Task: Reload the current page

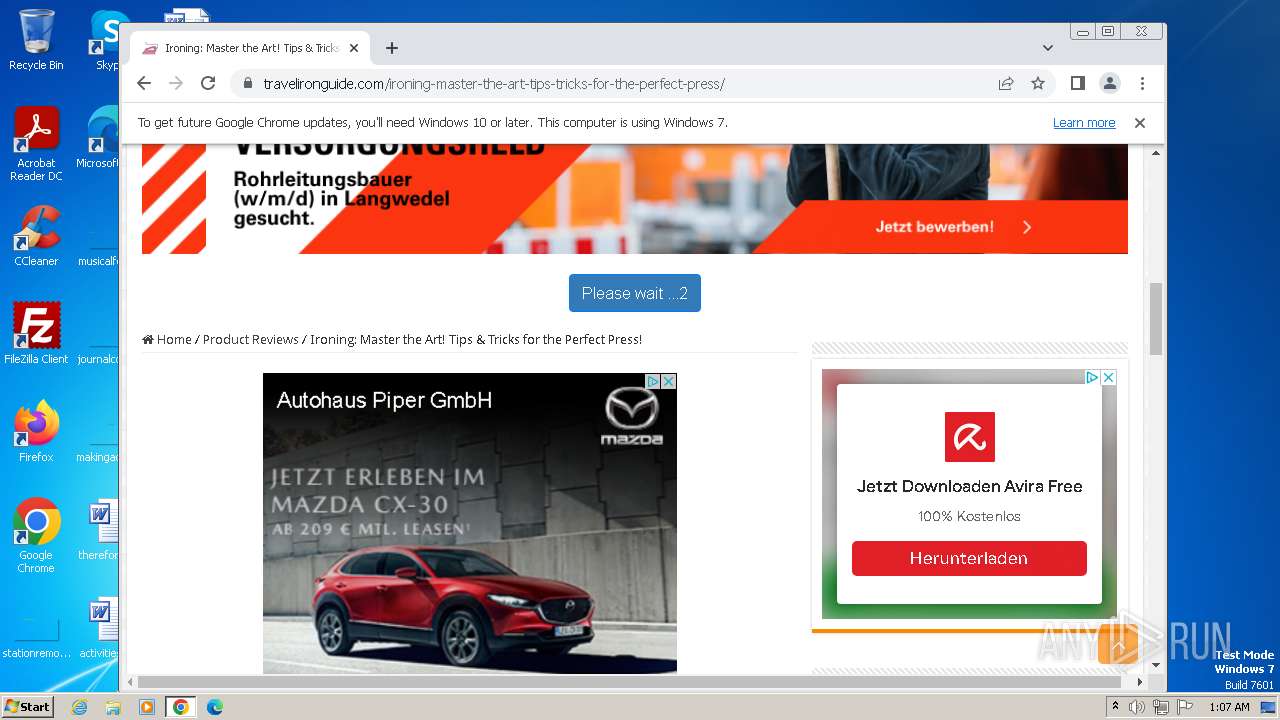Action: pos(208,84)
